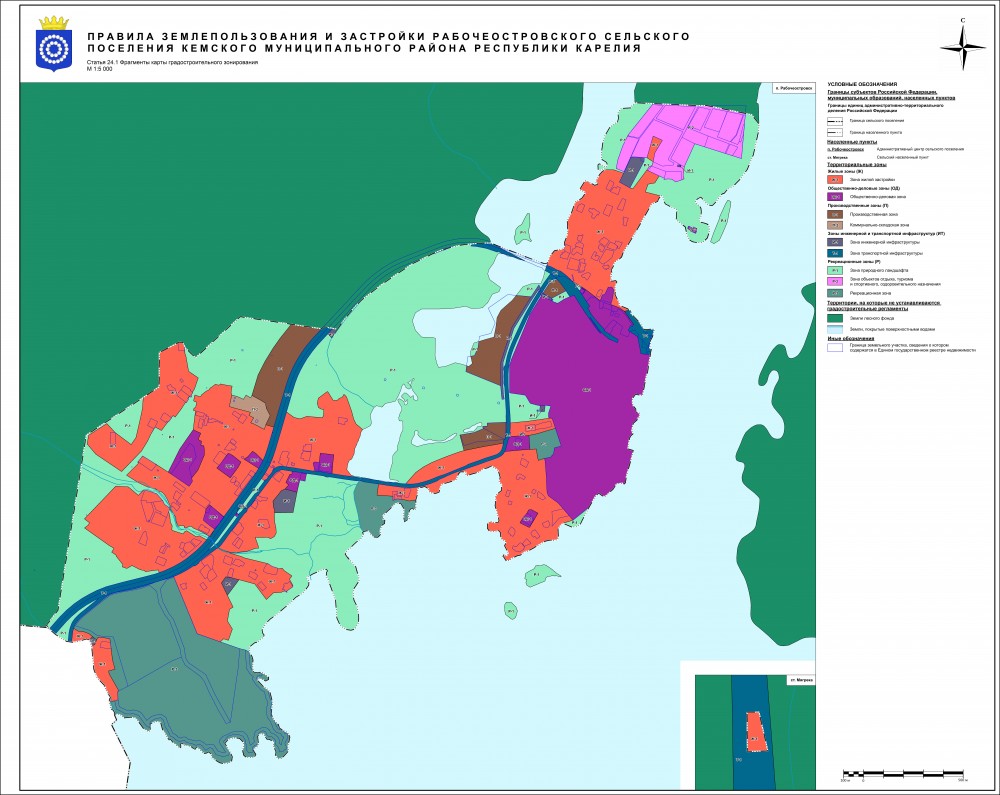Click the 'Условные обозначения' legend heading

(862, 84)
